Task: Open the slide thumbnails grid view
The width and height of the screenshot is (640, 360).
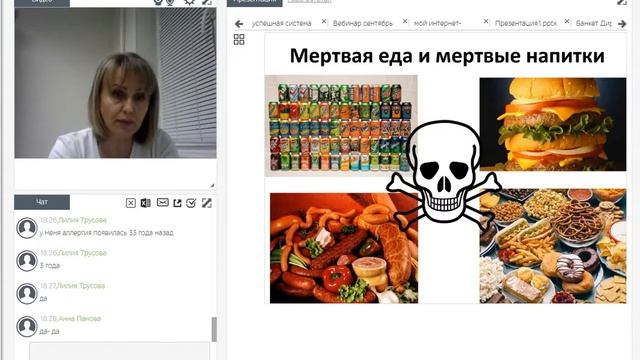Action: click(239, 40)
